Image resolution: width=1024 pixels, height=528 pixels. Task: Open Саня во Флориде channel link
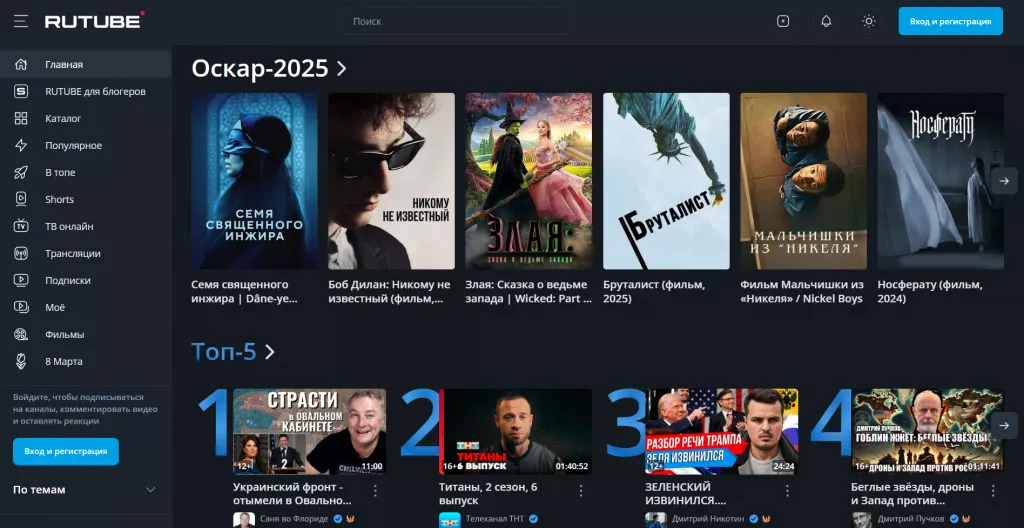(294, 519)
